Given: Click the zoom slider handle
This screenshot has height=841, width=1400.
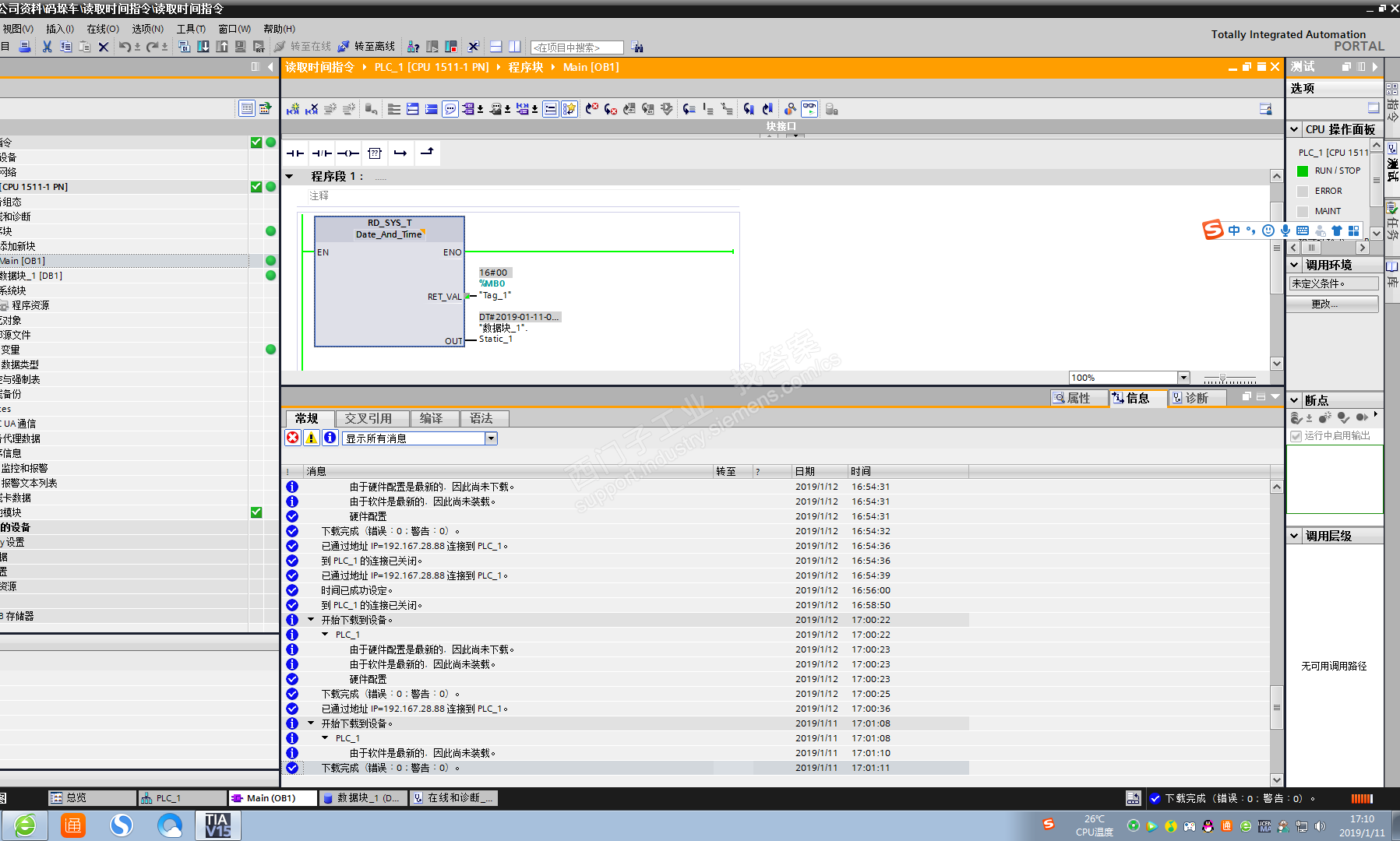Looking at the screenshot, I should click(x=1222, y=378).
